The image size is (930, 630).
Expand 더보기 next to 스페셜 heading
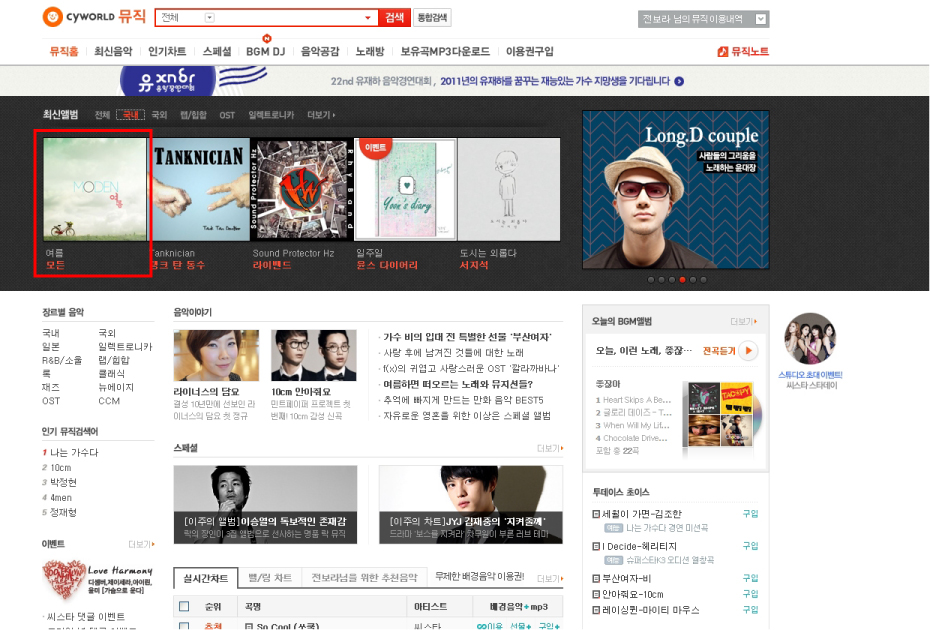pyautogui.click(x=550, y=448)
